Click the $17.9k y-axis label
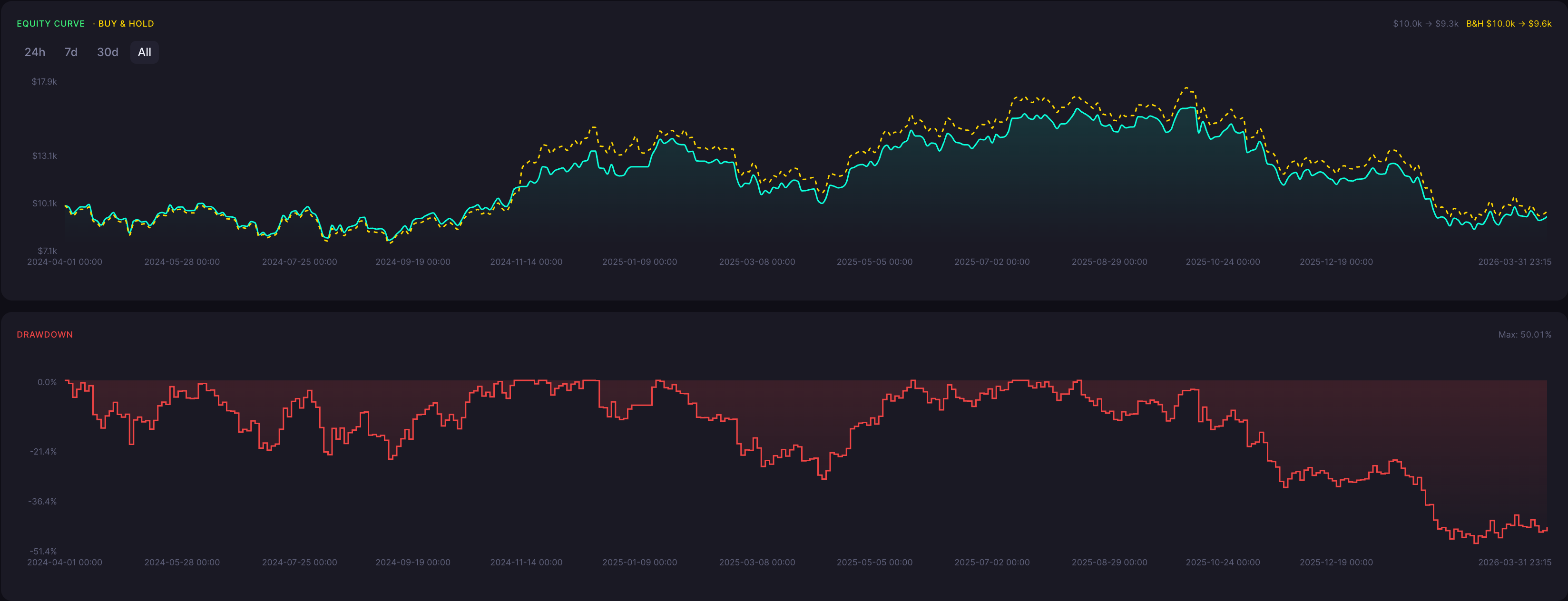The image size is (1568, 601). point(44,81)
